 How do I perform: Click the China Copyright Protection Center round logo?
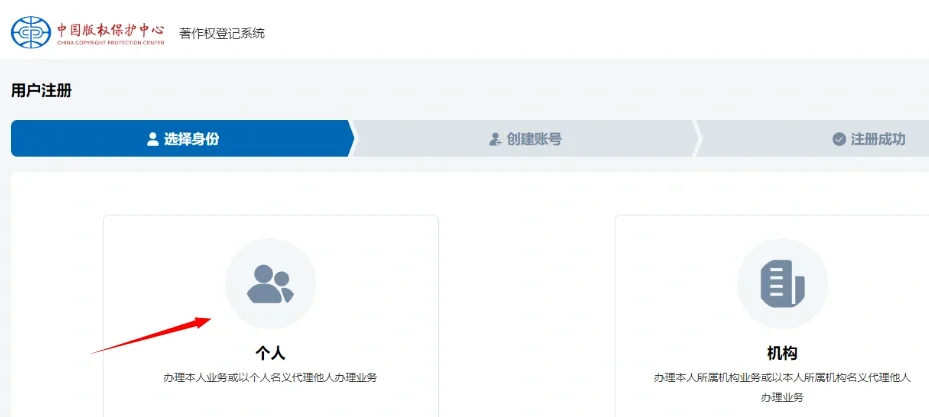coord(30,32)
